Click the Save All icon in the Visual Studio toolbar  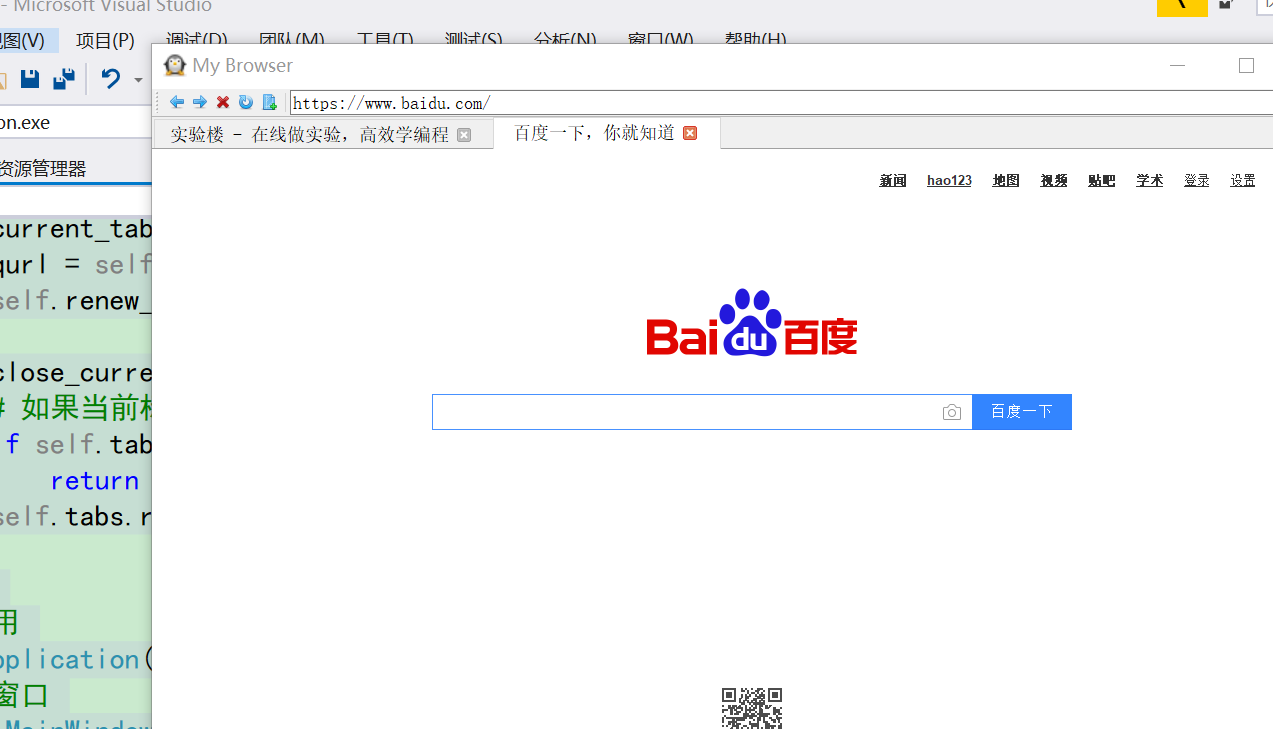(x=64, y=79)
